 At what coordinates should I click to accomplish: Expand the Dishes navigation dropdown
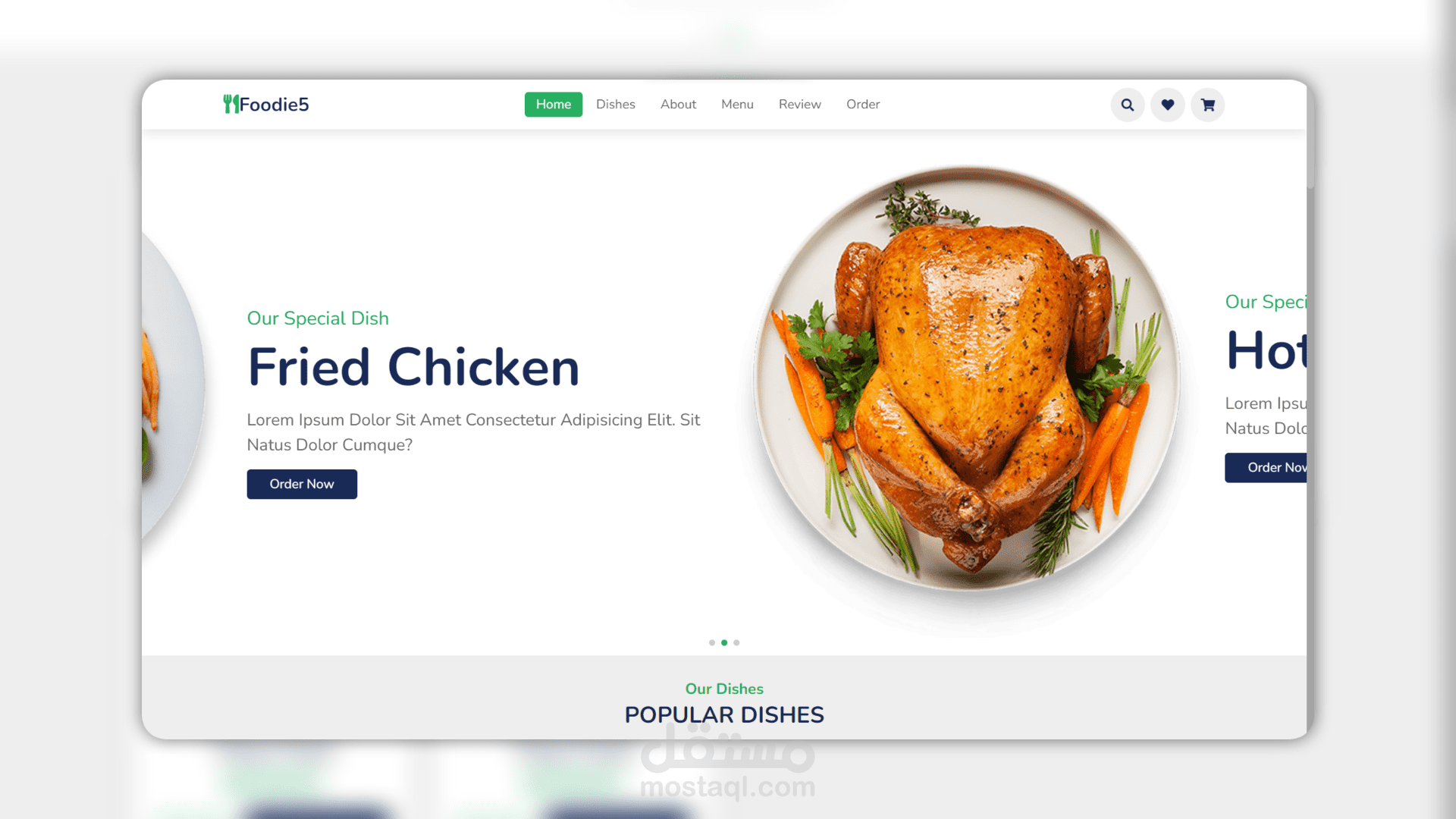pyautogui.click(x=615, y=104)
